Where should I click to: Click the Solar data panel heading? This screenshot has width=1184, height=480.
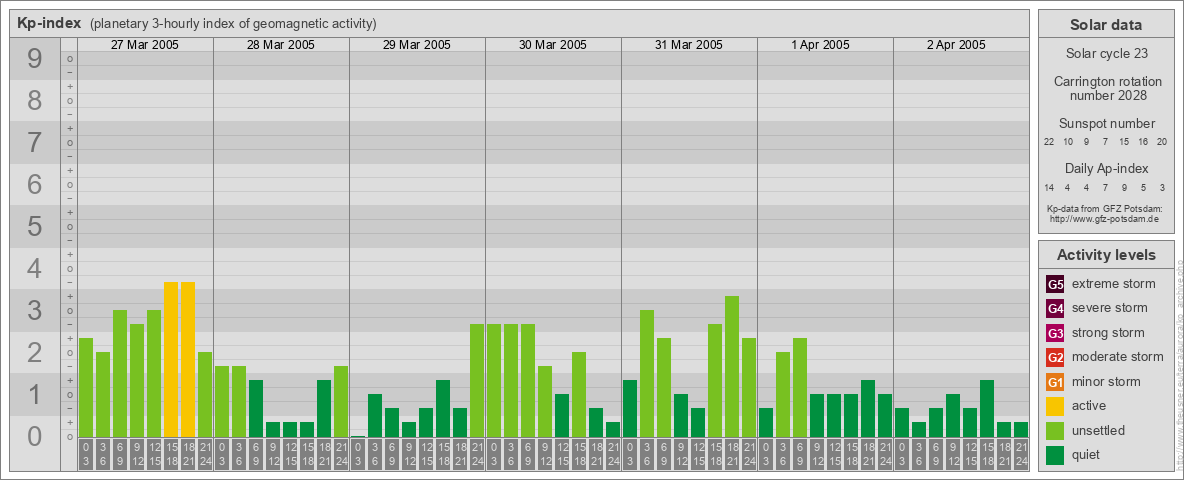tap(1106, 25)
